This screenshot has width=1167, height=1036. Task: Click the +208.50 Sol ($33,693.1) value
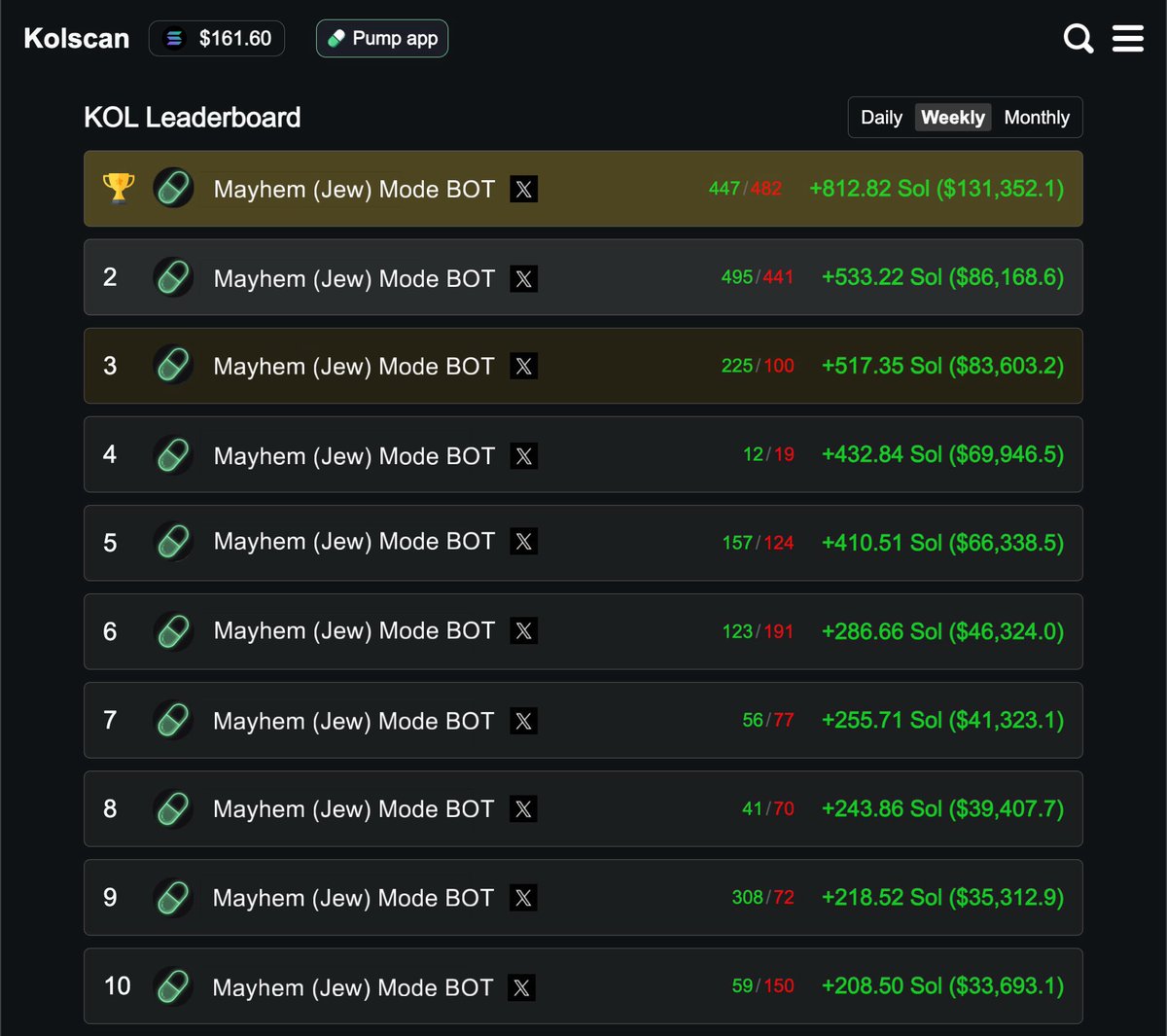[942, 985]
